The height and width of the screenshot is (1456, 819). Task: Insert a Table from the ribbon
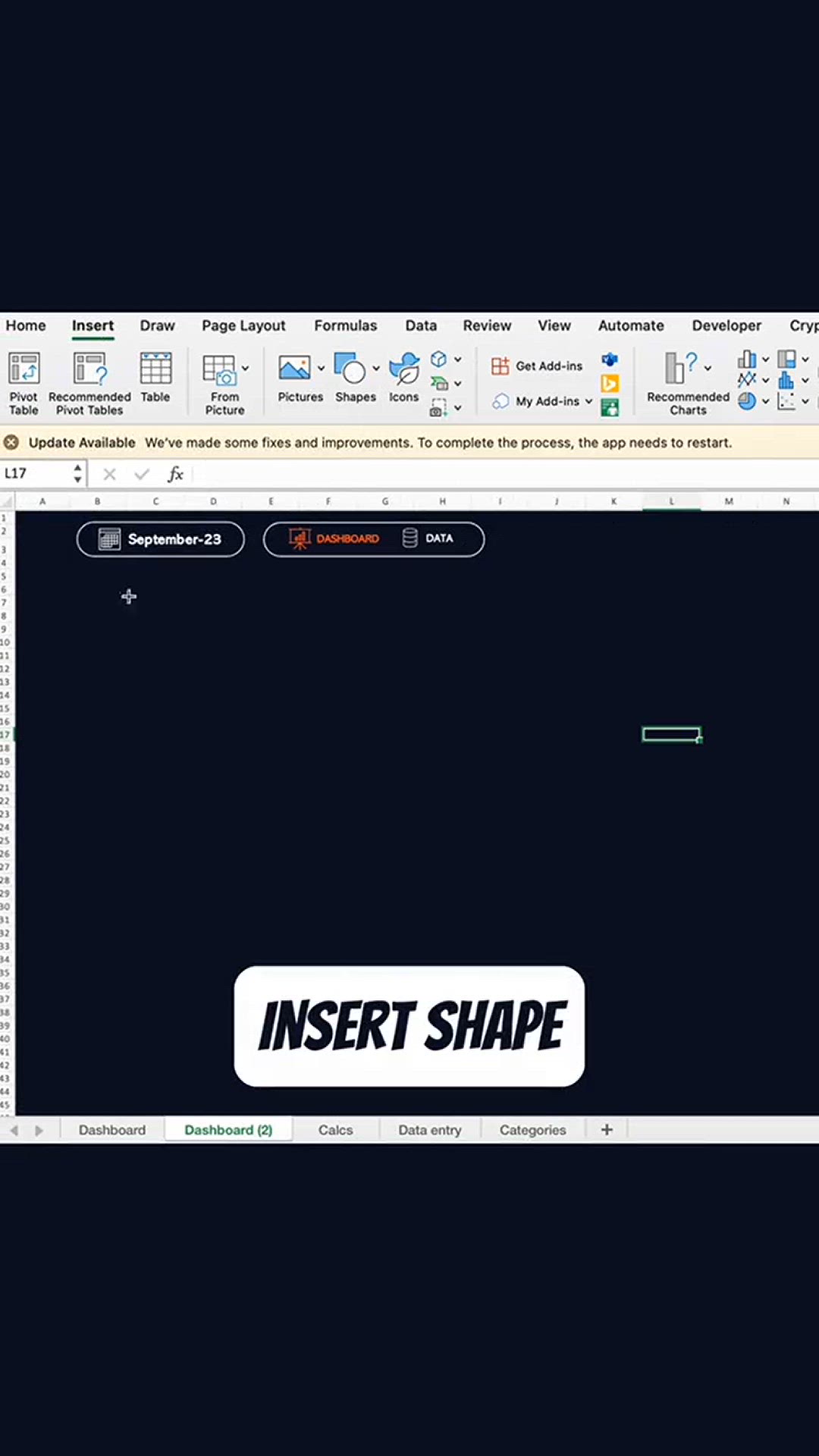[x=155, y=369]
